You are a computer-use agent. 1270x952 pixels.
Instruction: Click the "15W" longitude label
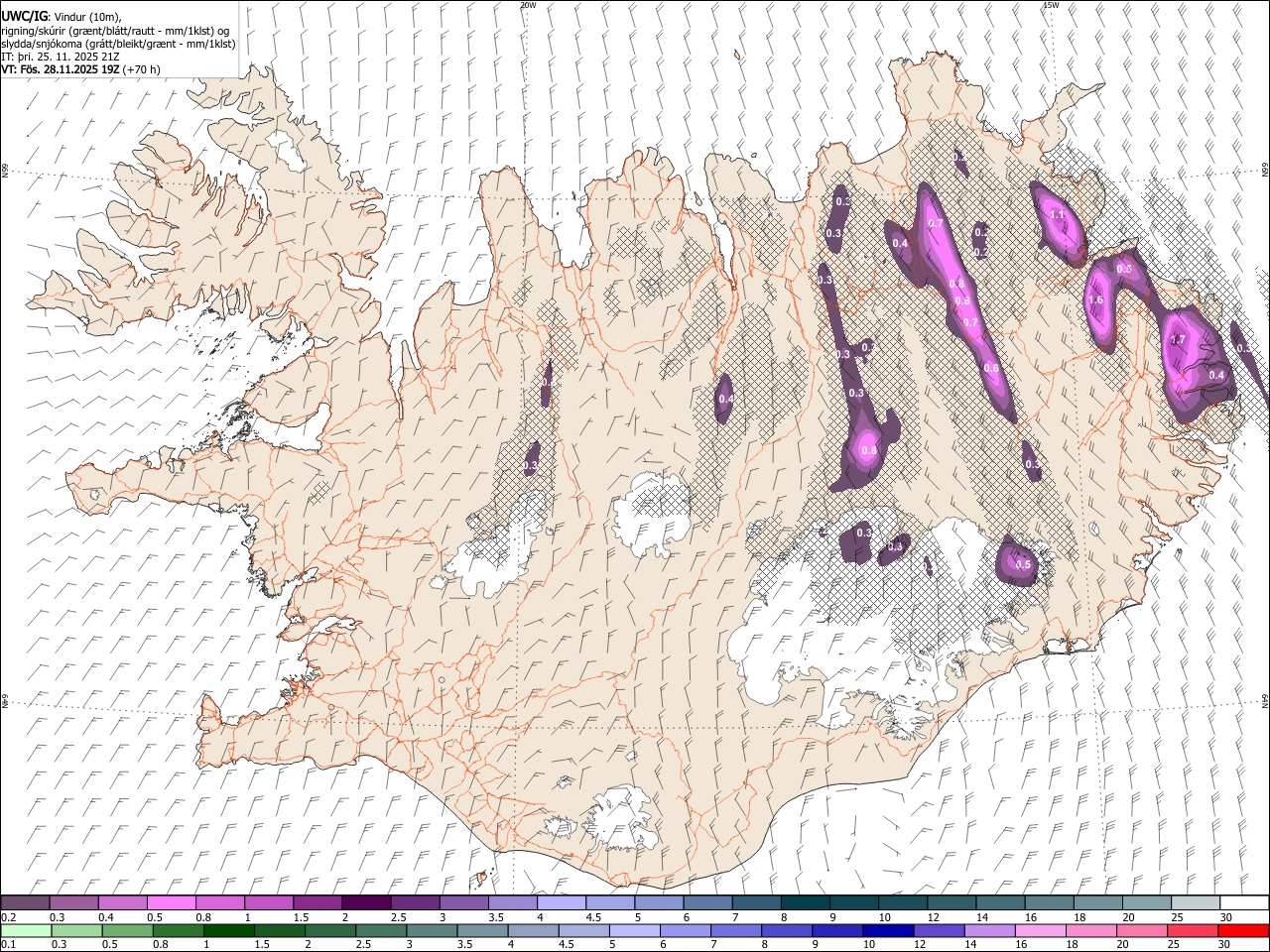1051,5
